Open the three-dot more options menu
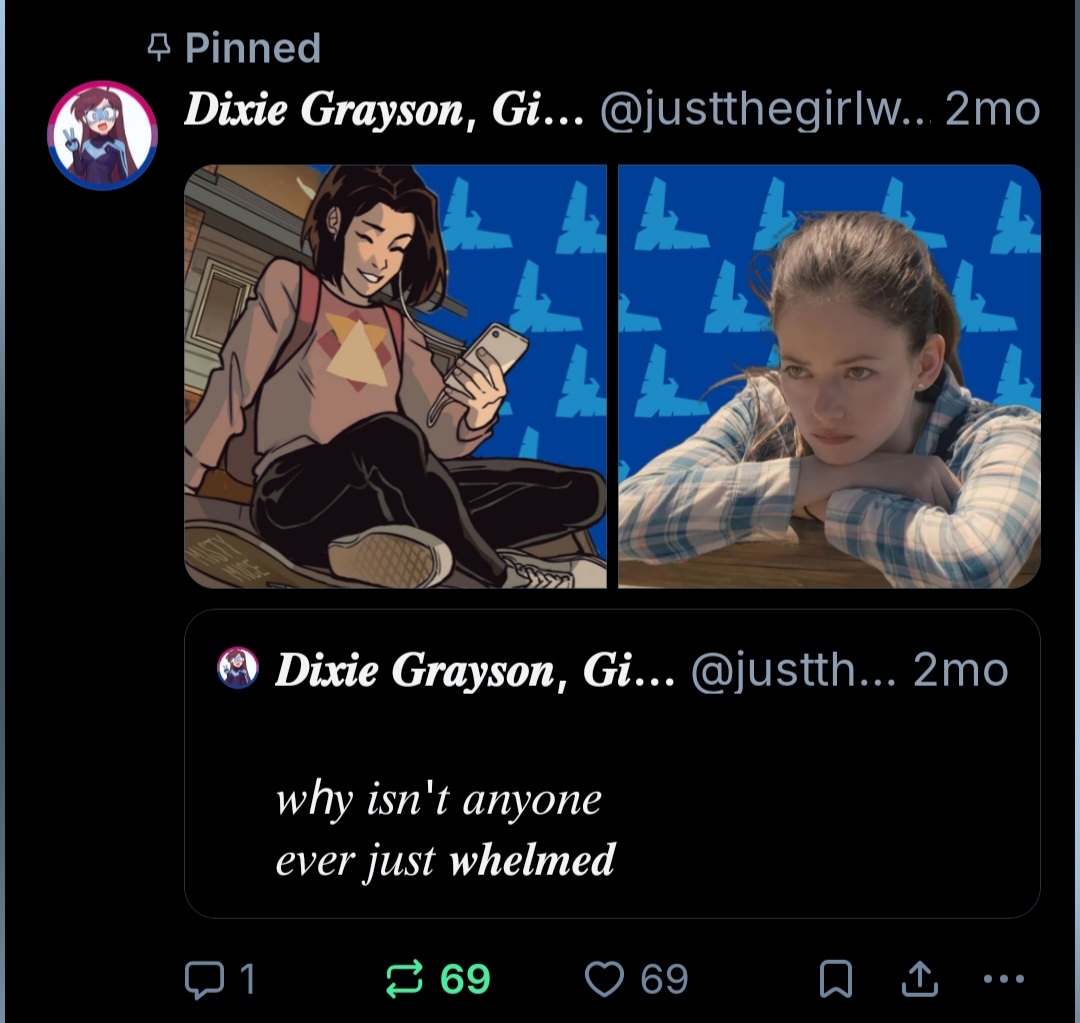The image size is (1080, 1023). coord(1004,979)
